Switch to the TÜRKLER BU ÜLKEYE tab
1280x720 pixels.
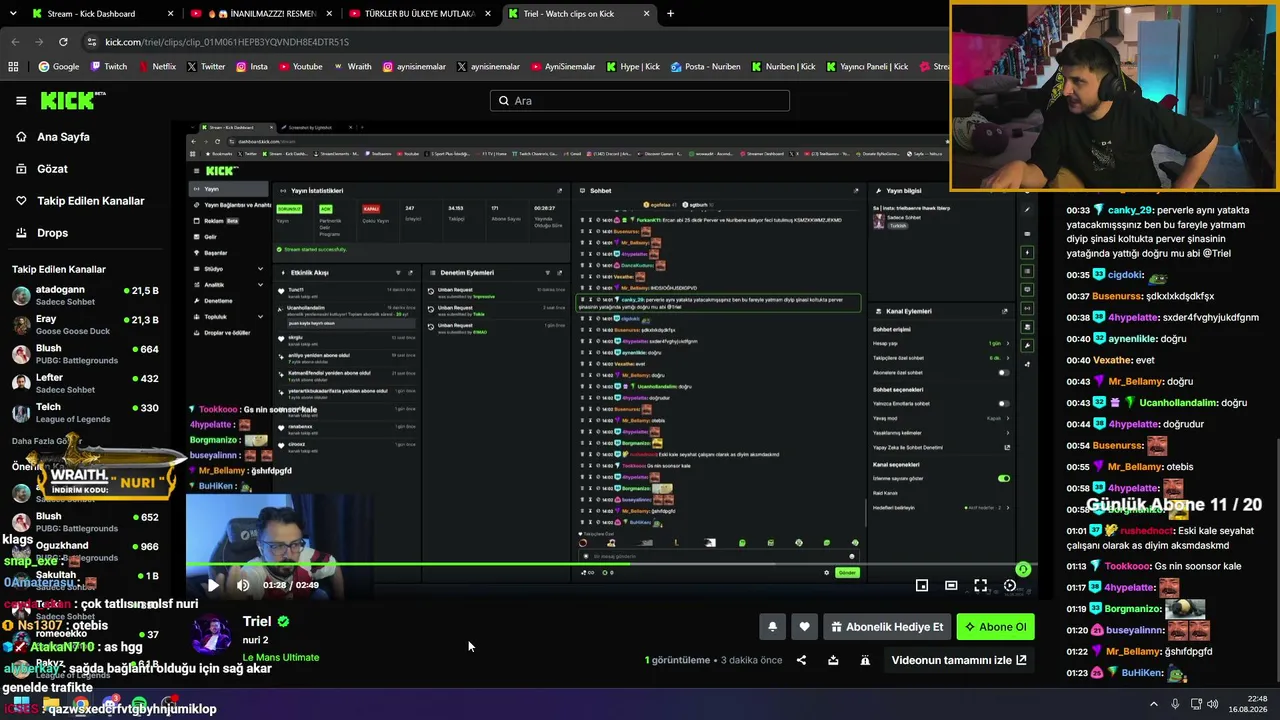point(418,14)
